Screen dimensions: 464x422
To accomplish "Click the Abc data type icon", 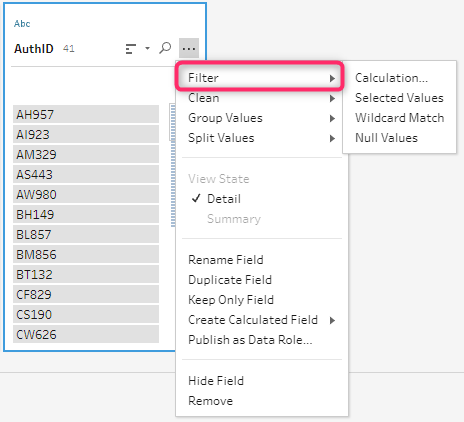I will coord(22,24).
